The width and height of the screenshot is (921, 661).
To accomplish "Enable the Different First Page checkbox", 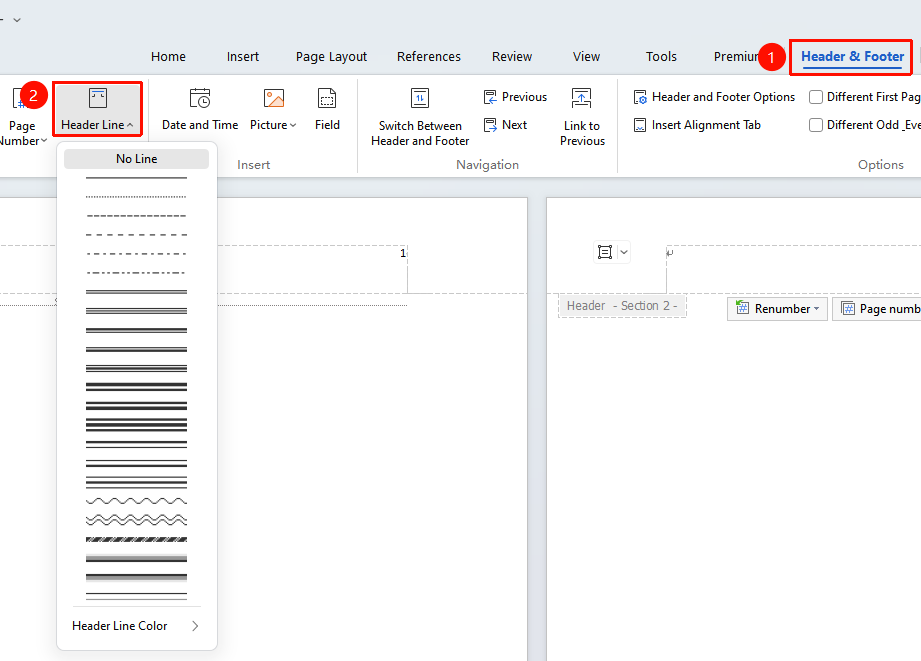I will 816,97.
